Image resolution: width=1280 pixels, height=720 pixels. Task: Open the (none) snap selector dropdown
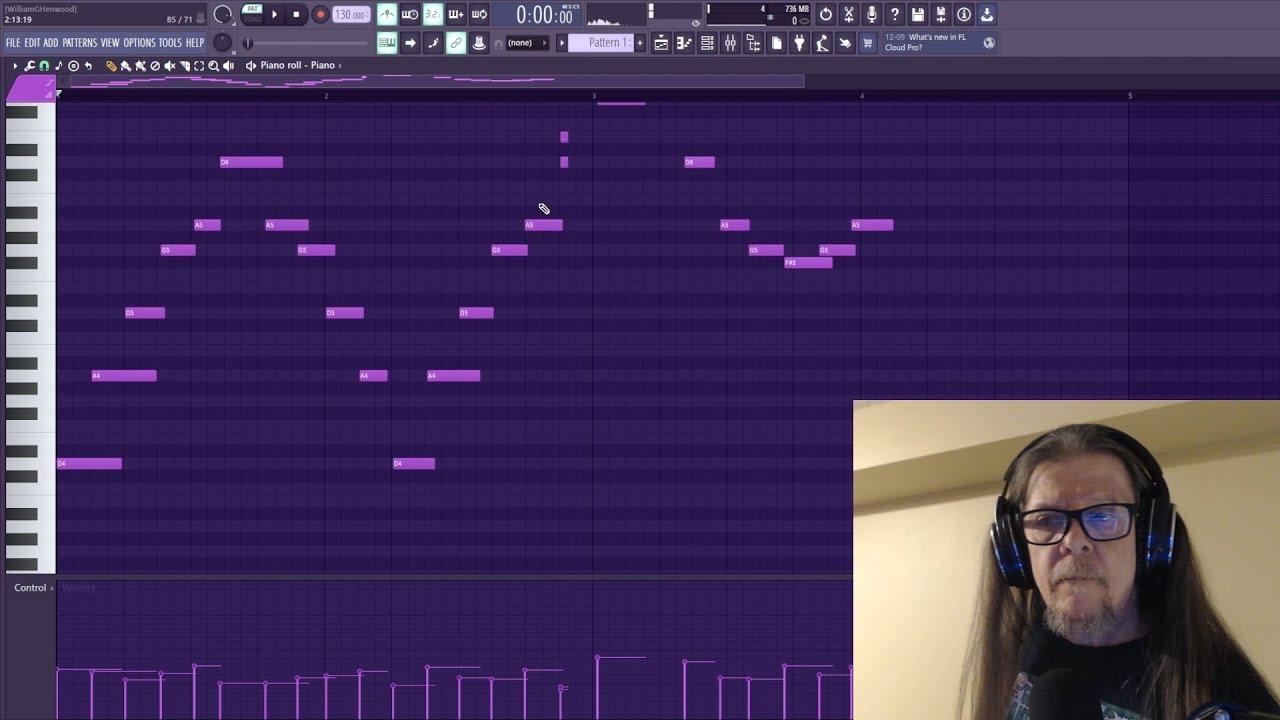pos(527,43)
